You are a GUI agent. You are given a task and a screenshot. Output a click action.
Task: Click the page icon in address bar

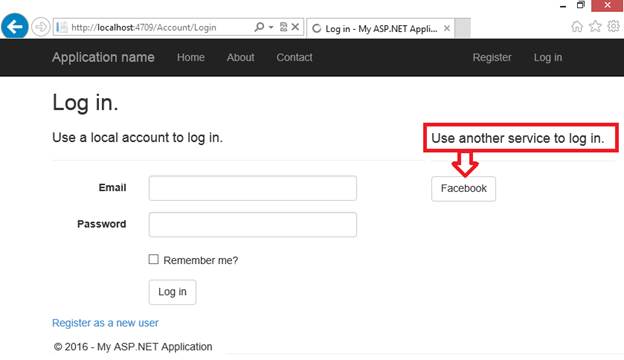pyautogui.click(x=61, y=27)
